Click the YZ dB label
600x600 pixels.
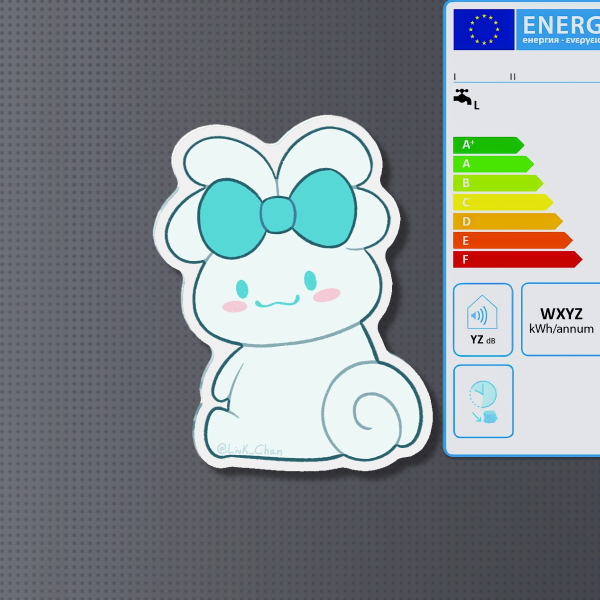coord(483,340)
